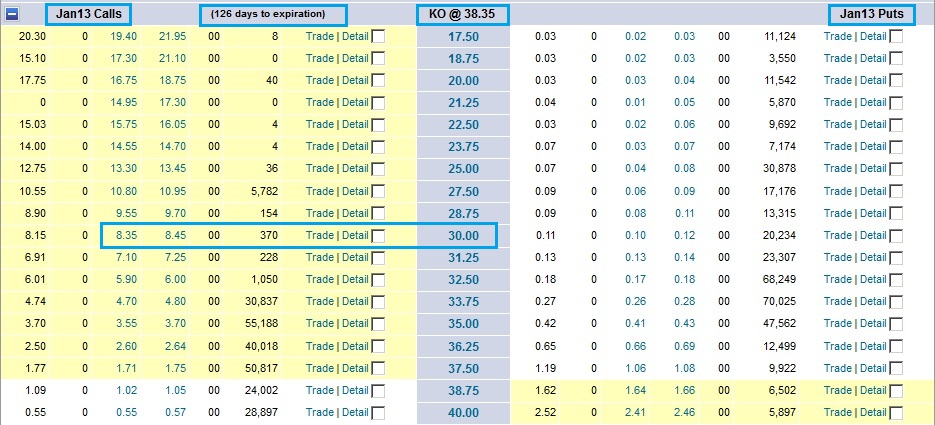This screenshot has height=425, width=935.
Task: Enable the call checkbox for strike 40.00
Action: 378,412
